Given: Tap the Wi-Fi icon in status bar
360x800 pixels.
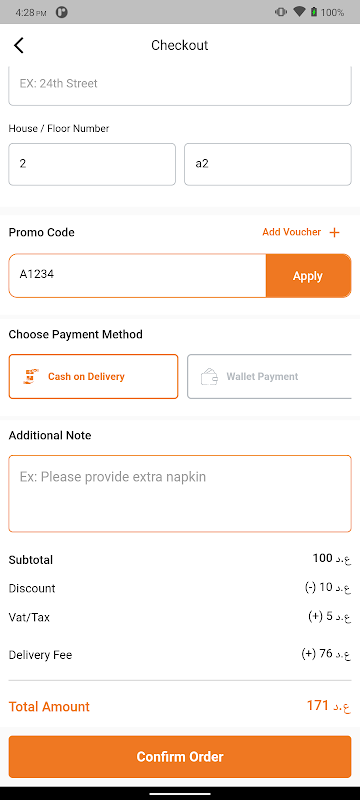Looking at the screenshot, I should (x=299, y=12).
